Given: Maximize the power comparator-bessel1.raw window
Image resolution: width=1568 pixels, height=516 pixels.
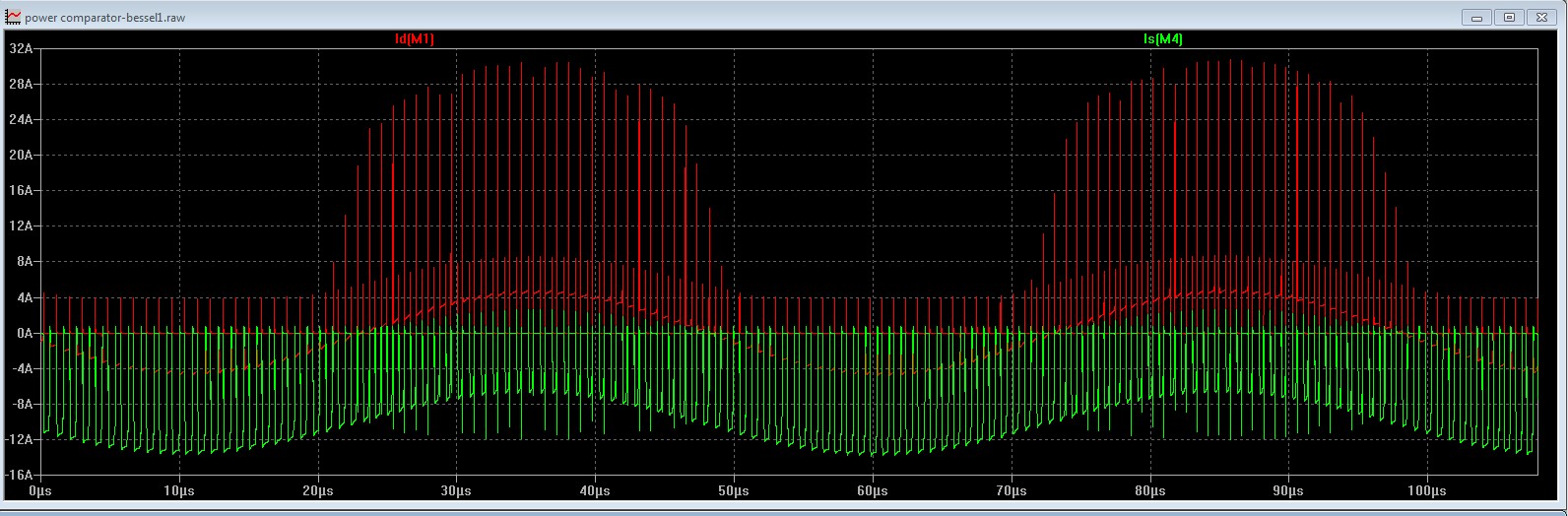Looking at the screenshot, I should click(1509, 17).
